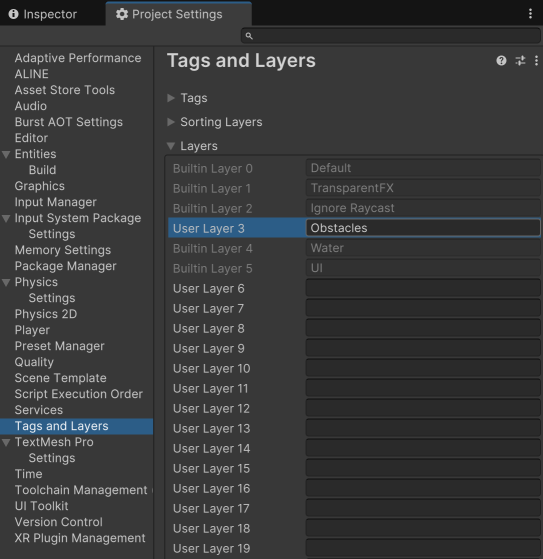Click the settings search field

point(391,36)
